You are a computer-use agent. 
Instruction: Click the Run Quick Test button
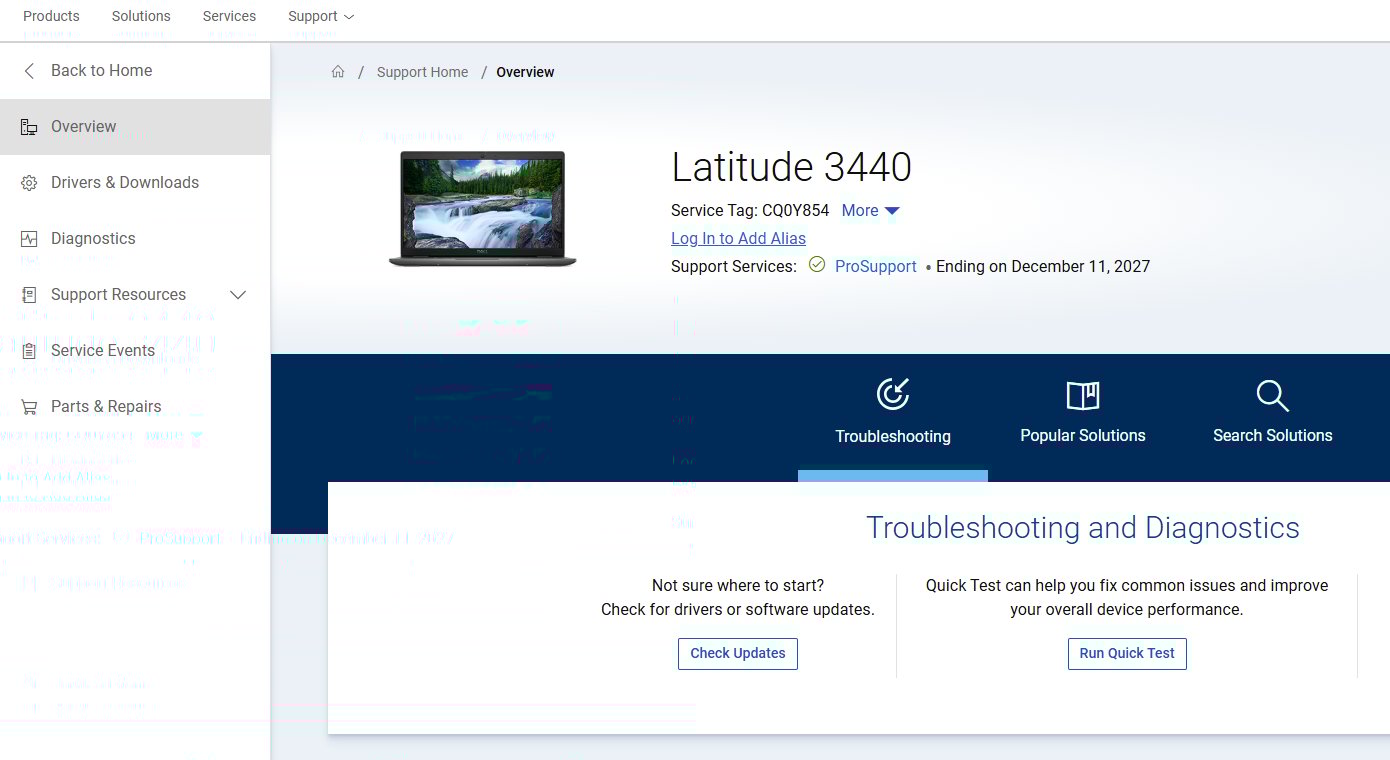point(1127,653)
